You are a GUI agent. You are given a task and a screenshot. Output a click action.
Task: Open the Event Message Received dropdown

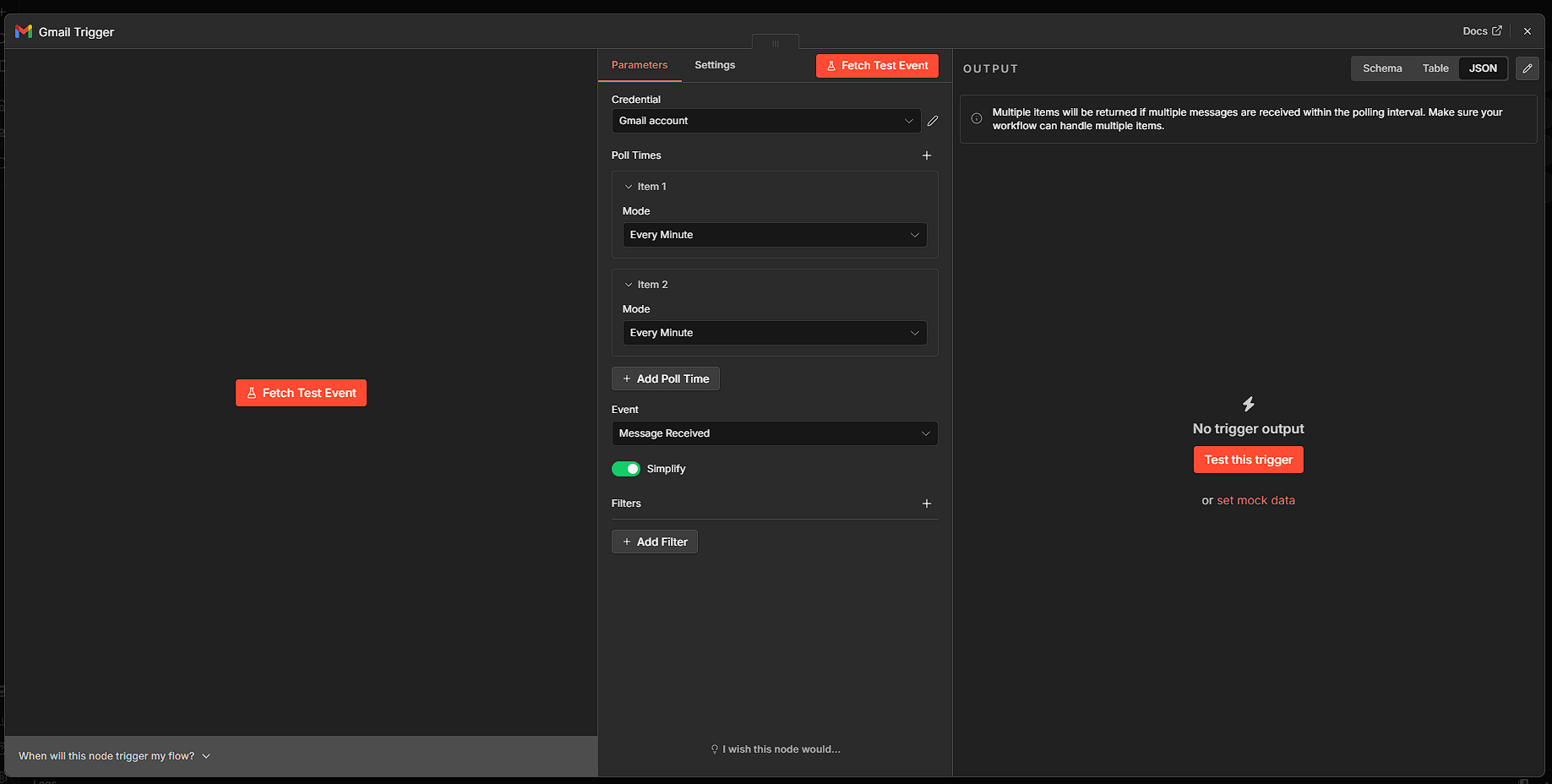(774, 433)
